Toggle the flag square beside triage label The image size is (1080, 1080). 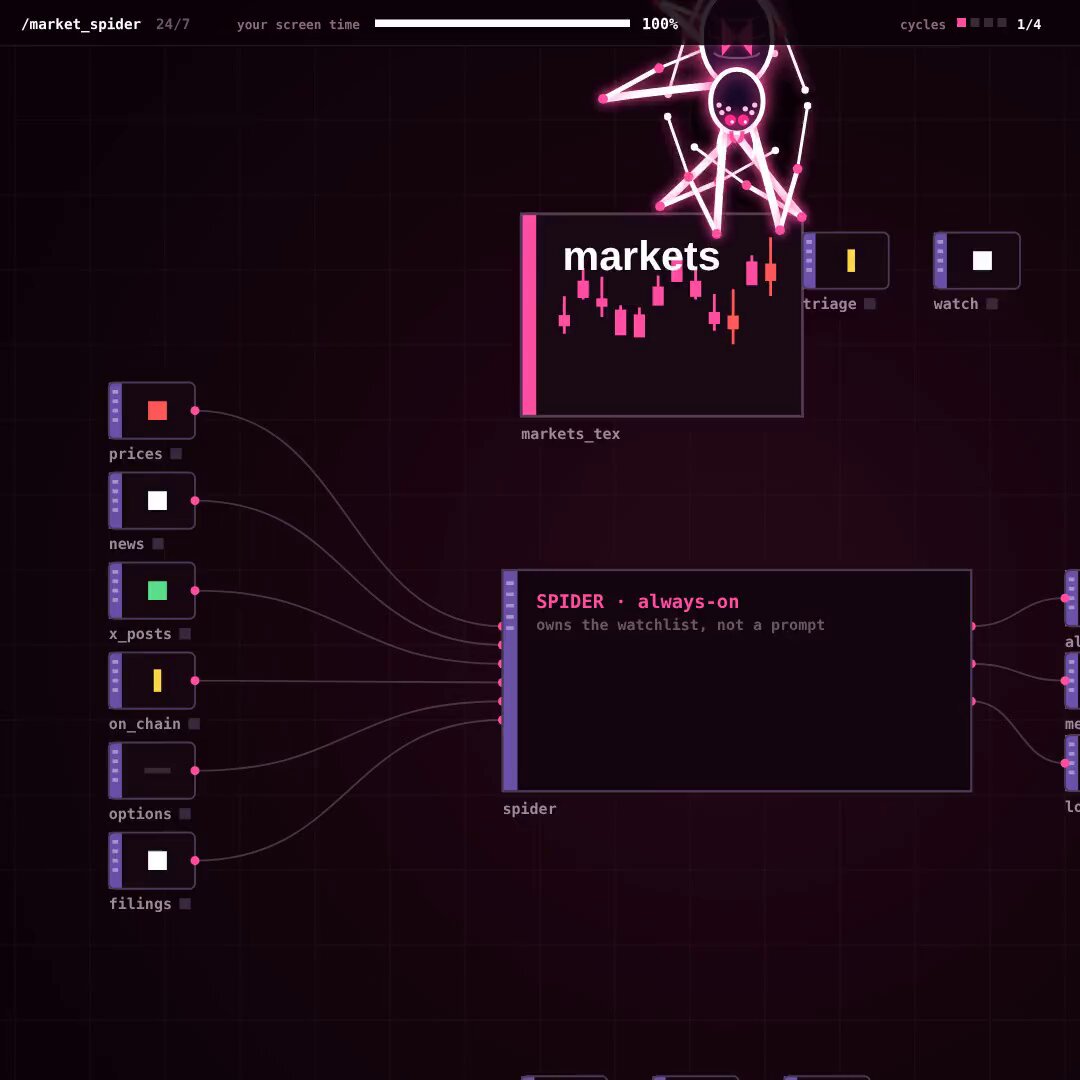pos(870,304)
